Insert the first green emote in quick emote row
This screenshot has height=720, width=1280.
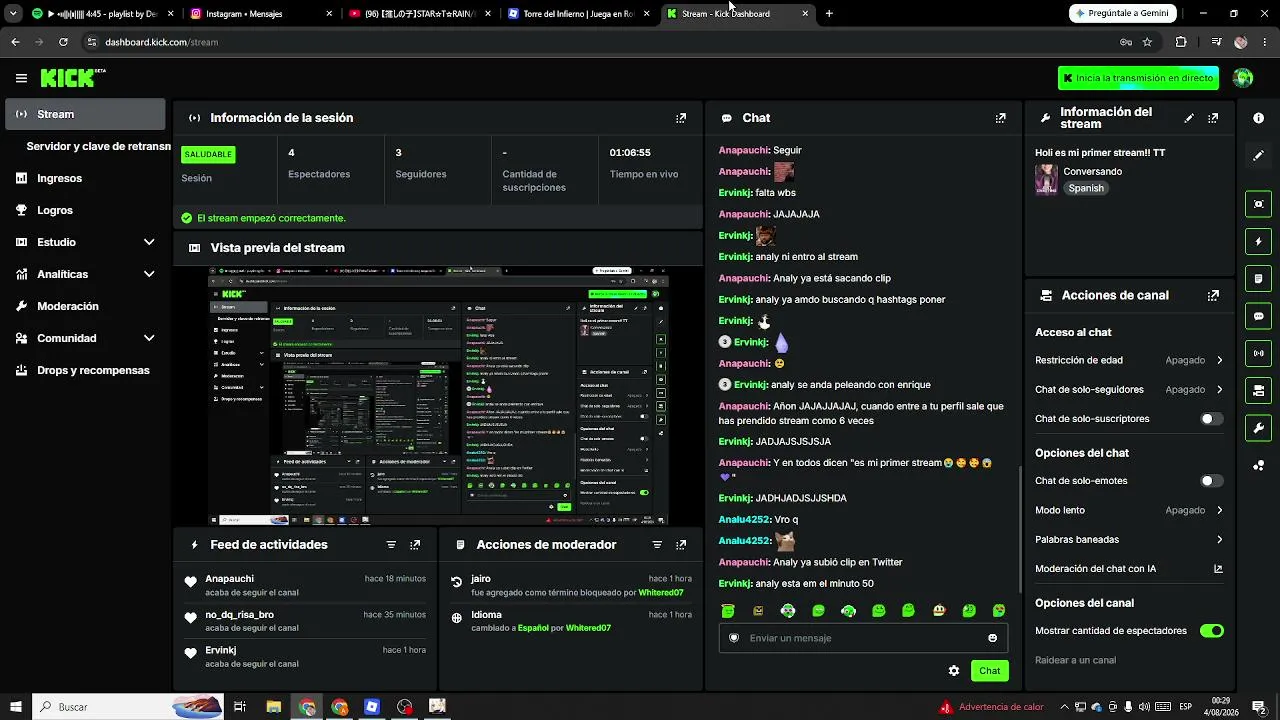[x=728, y=611]
